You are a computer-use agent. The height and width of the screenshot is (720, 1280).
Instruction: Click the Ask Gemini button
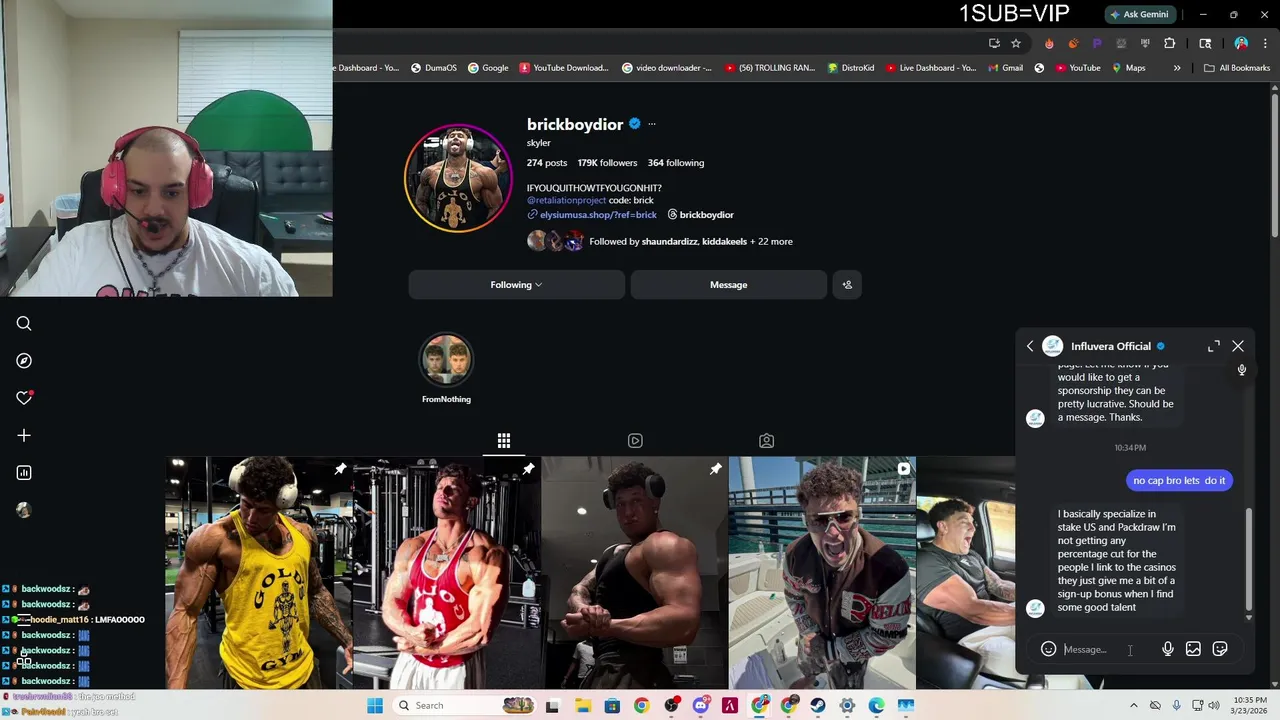click(x=1139, y=14)
